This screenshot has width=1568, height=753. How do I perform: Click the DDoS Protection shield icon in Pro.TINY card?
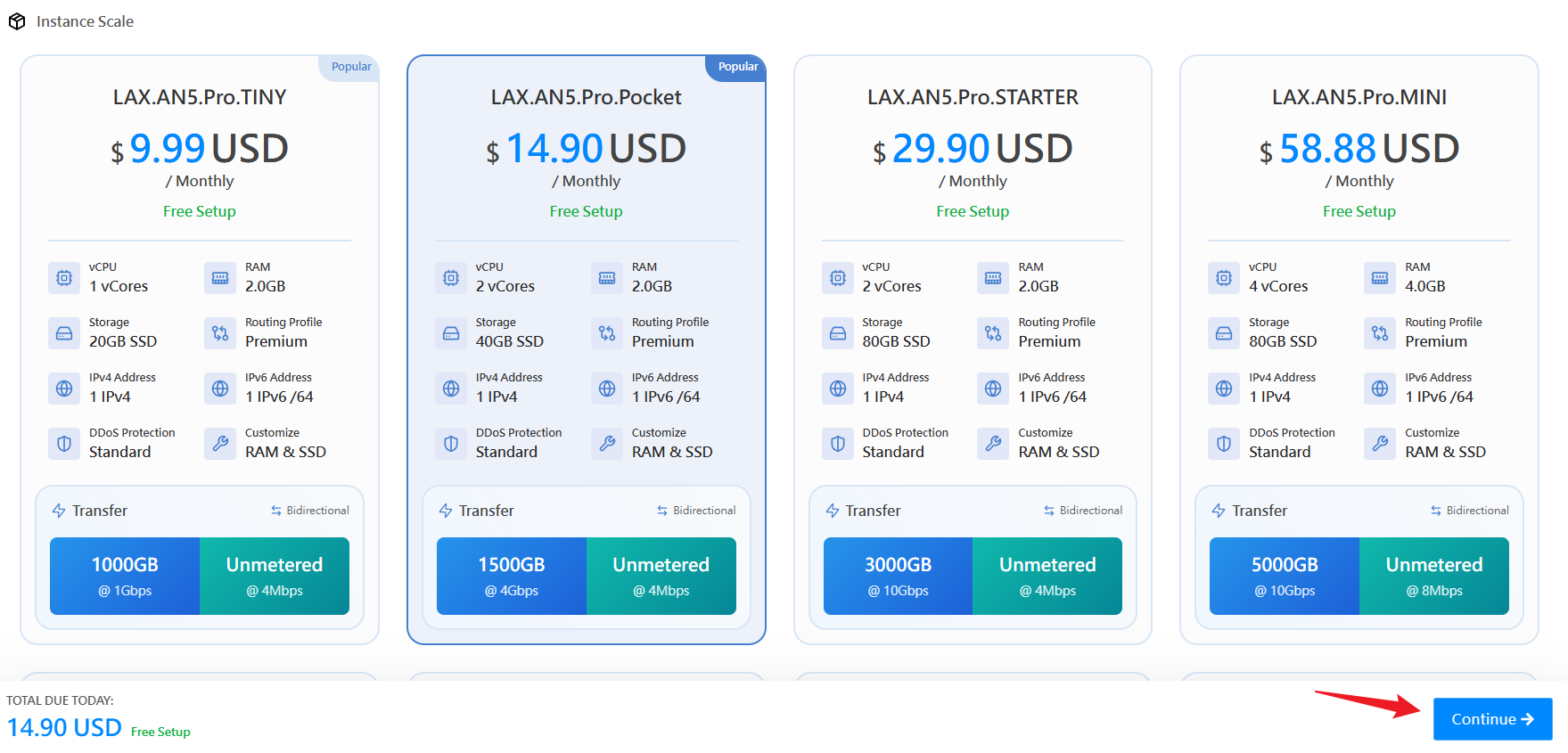click(64, 444)
